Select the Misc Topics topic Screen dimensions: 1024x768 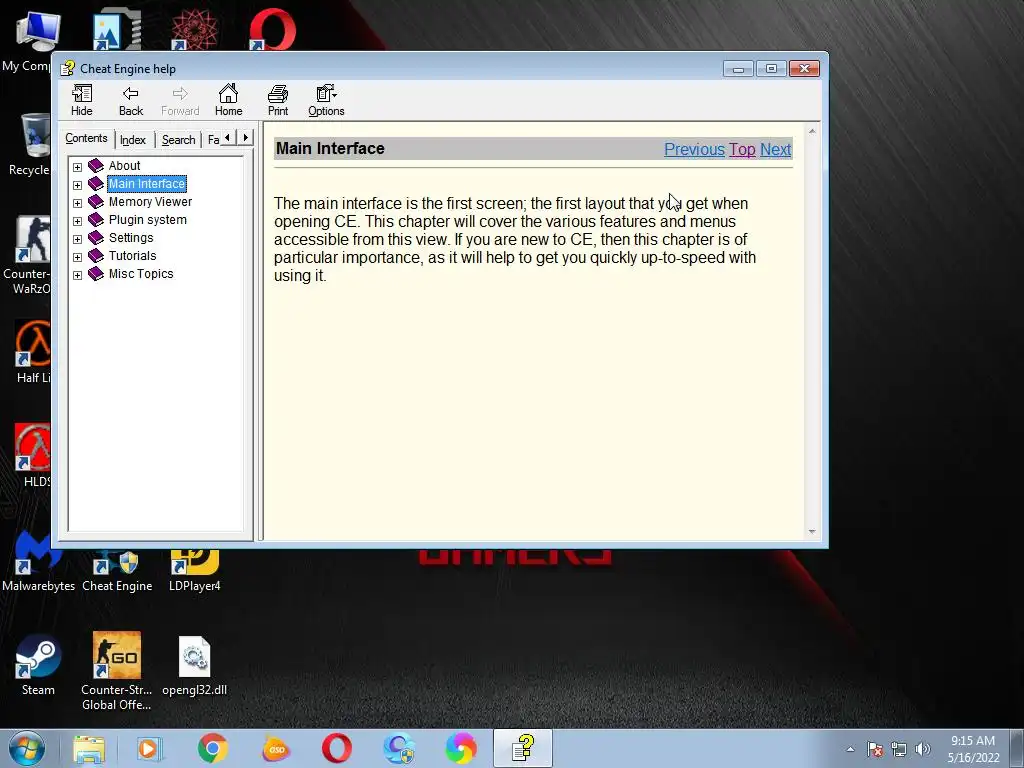coord(140,274)
